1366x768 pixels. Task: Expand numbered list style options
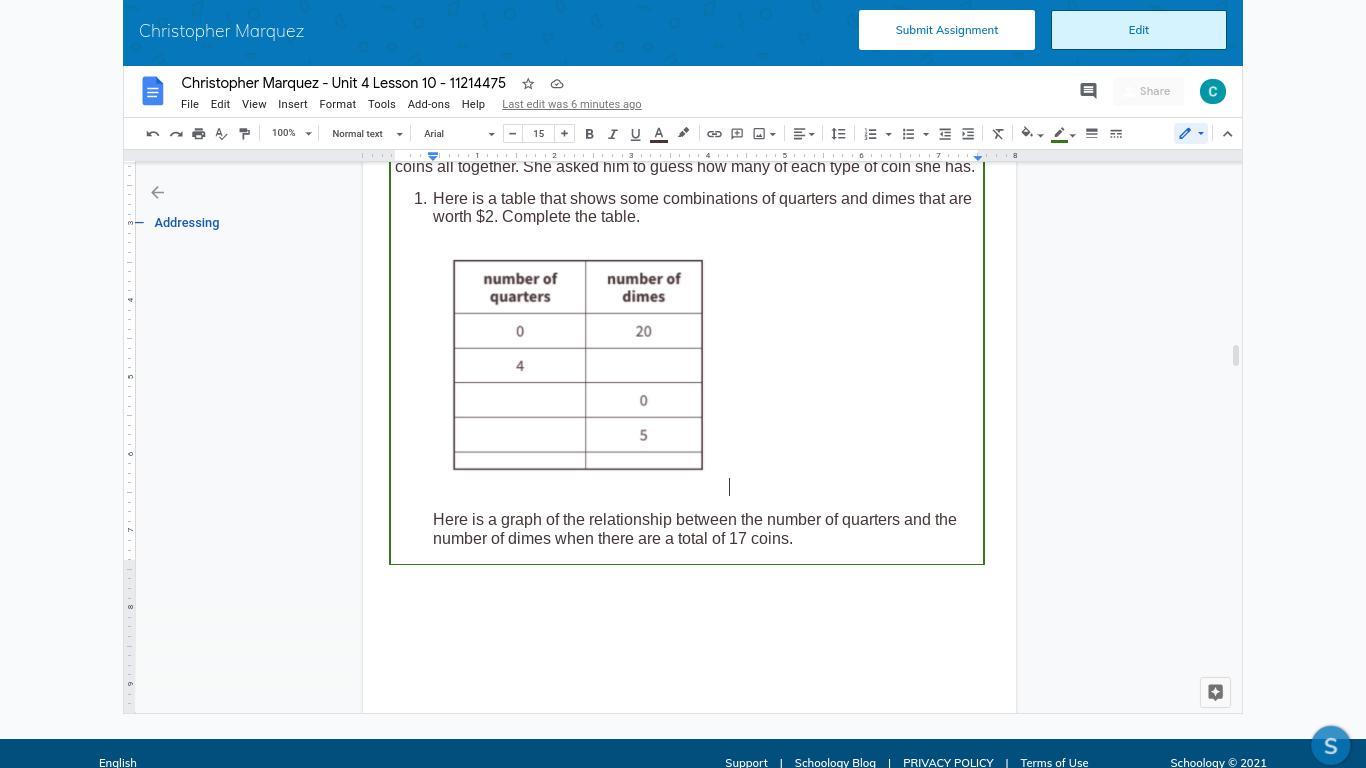pos(888,134)
